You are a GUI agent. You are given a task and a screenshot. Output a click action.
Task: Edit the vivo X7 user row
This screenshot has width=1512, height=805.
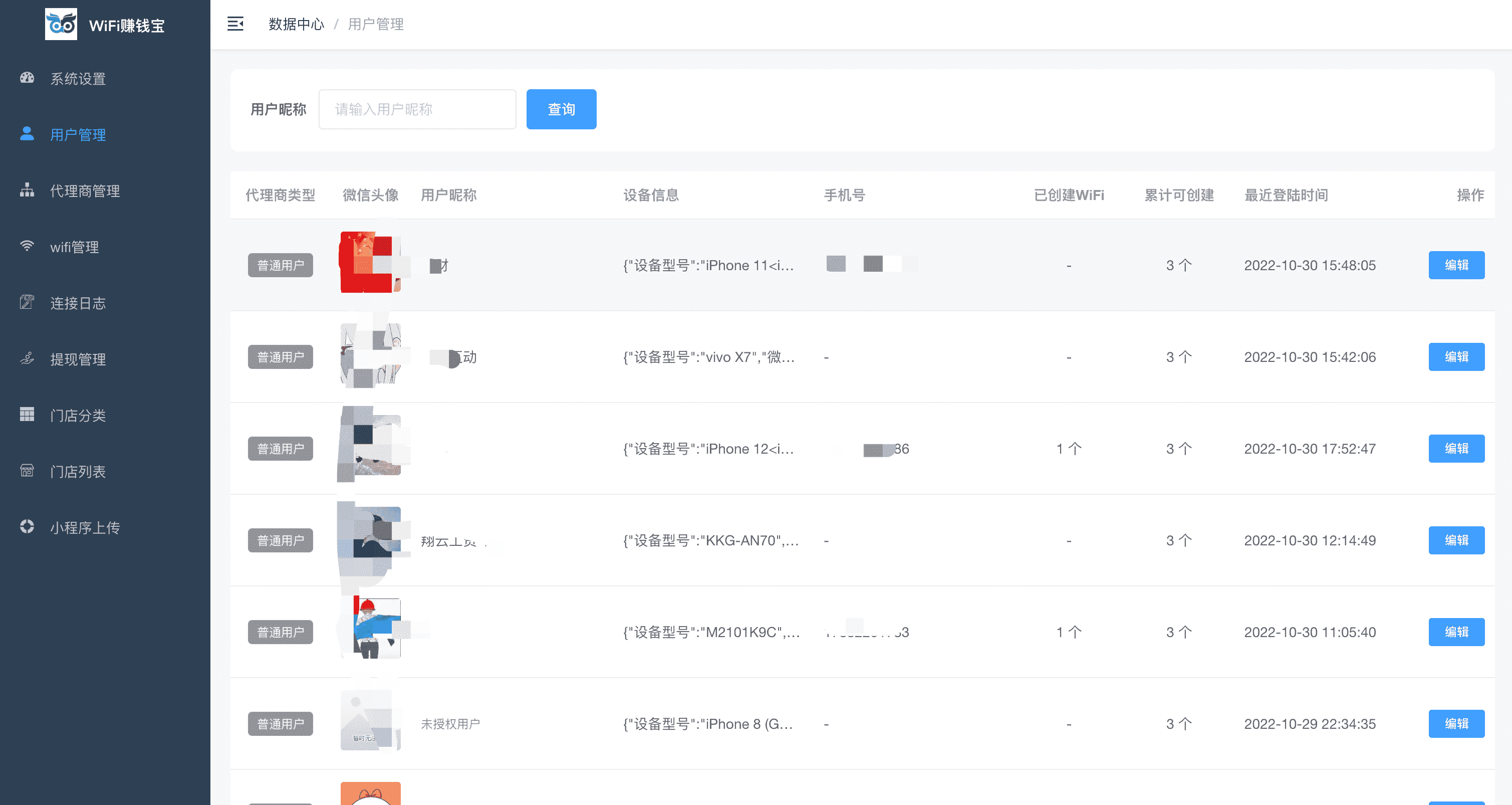pos(1456,357)
